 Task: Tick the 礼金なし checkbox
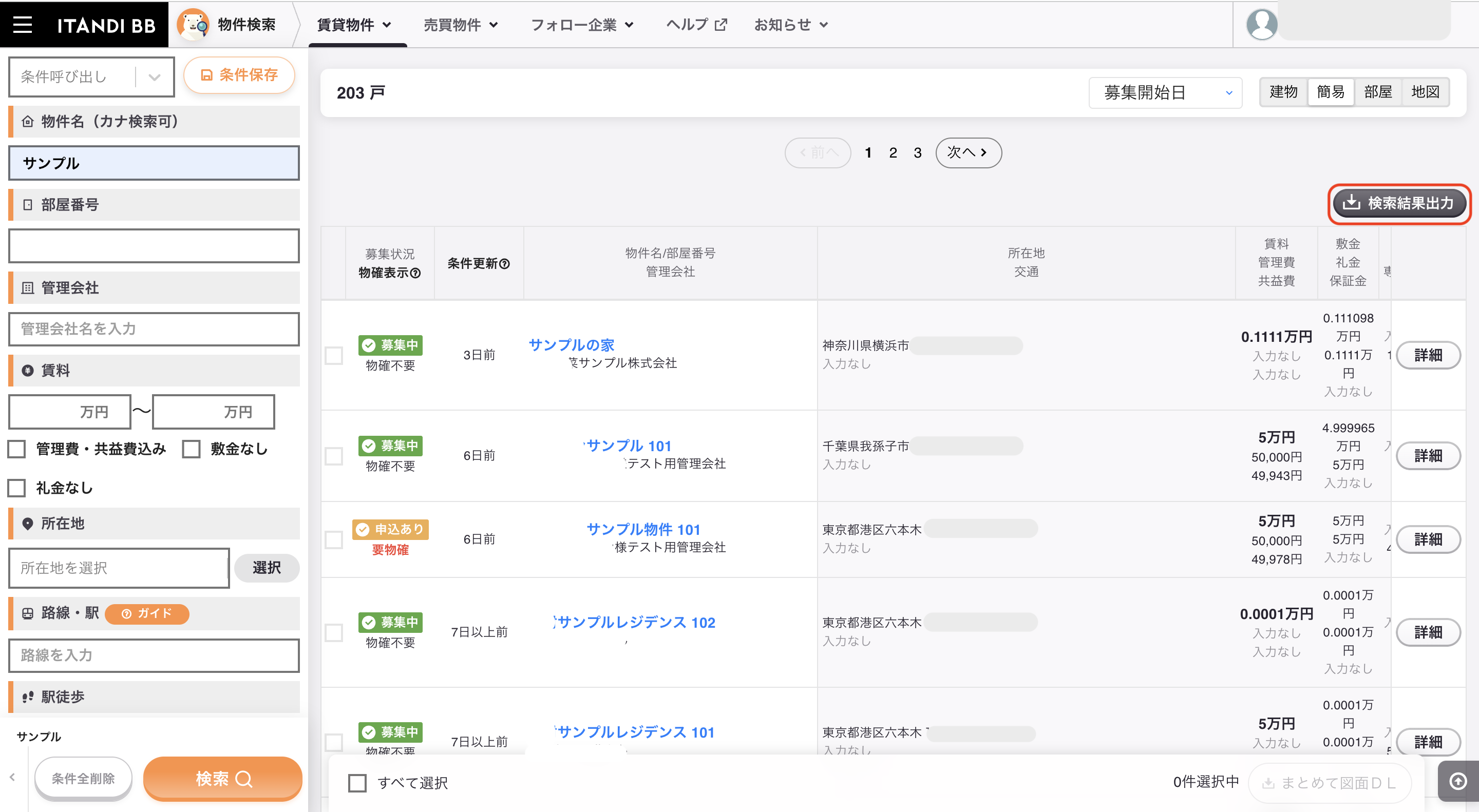click(x=16, y=488)
